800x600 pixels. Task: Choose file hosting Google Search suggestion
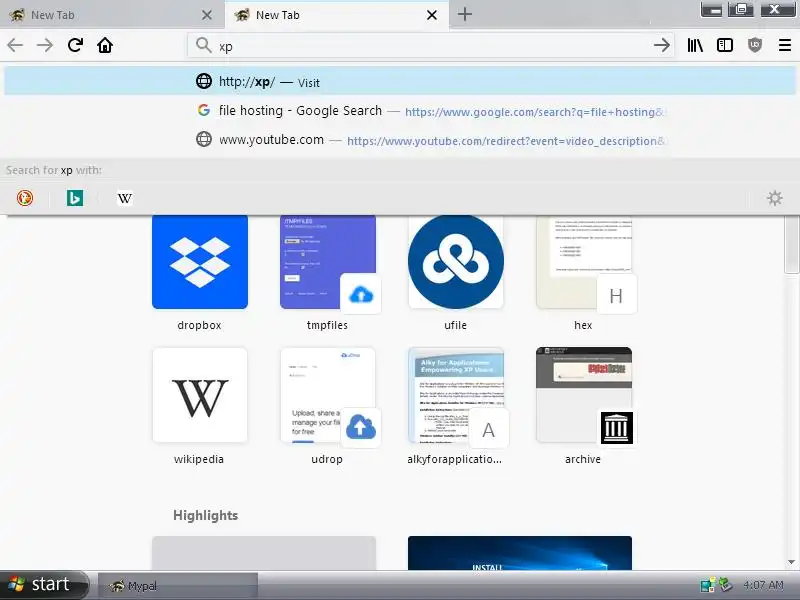pos(400,111)
